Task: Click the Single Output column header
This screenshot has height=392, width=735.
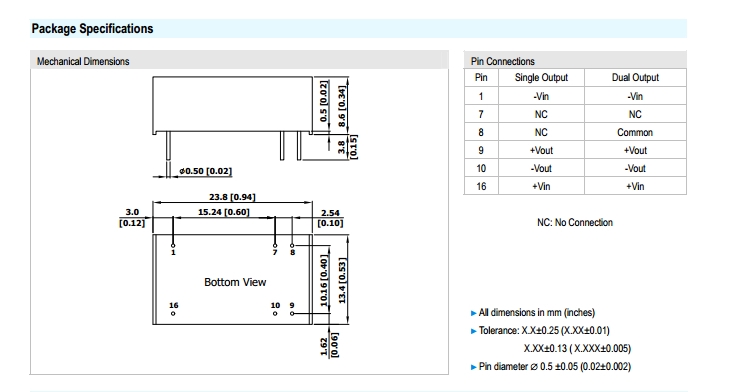Action: point(541,77)
